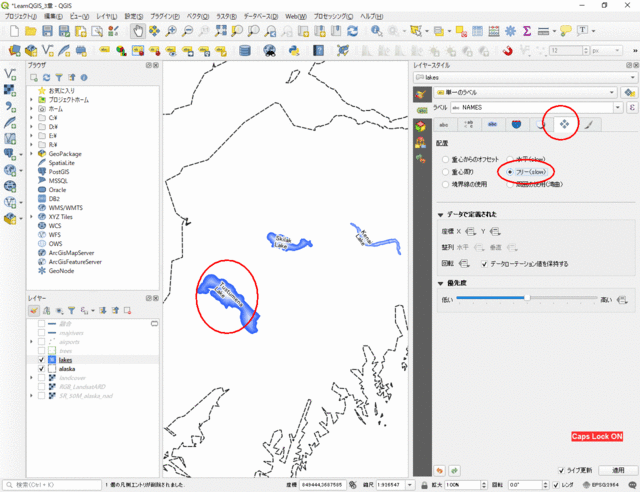The image size is (640, 492).
Task: Open layer styling panel from Layers toolbar
Action: (x=34, y=311)
